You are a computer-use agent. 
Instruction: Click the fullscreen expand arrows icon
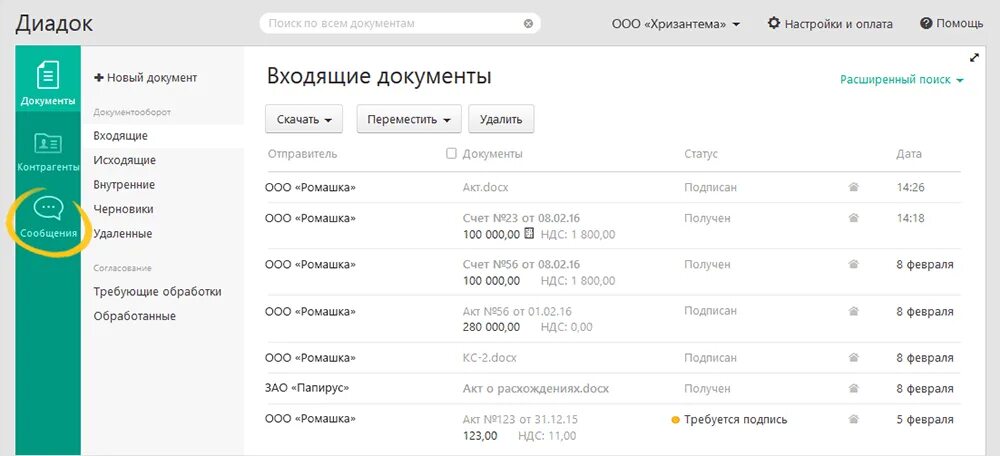click(974, 58)
